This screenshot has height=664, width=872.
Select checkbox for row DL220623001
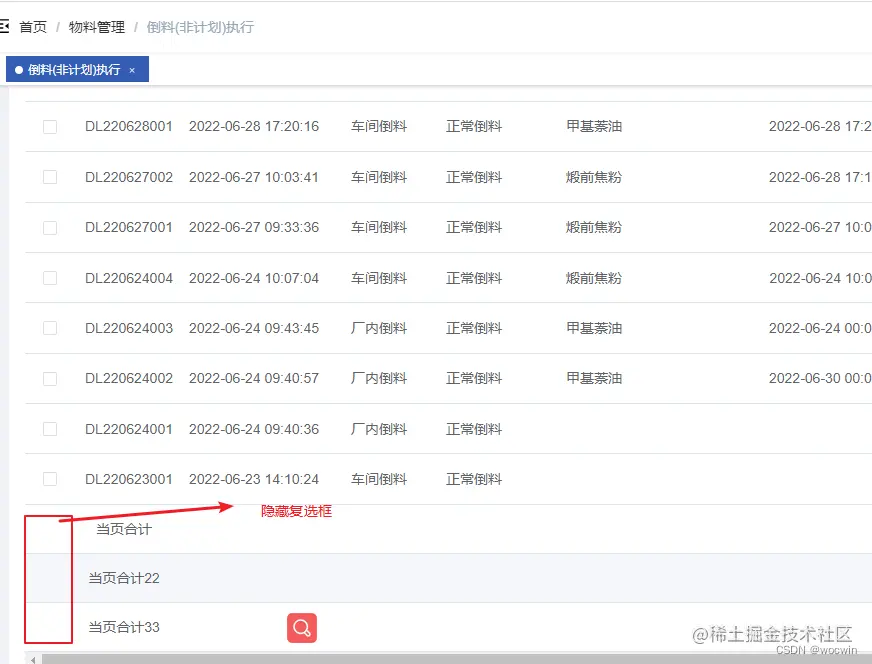[x=50, y=479]
